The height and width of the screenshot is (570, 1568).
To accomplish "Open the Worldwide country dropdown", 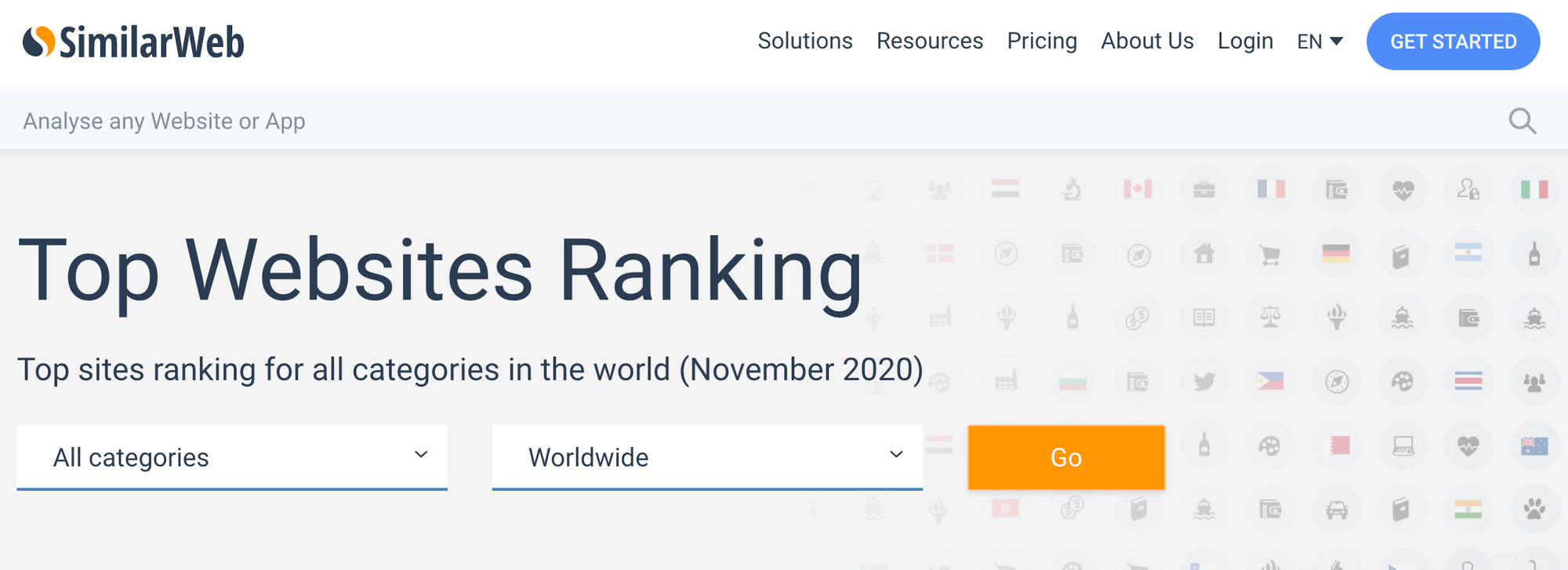I will (x=707, y=457).
